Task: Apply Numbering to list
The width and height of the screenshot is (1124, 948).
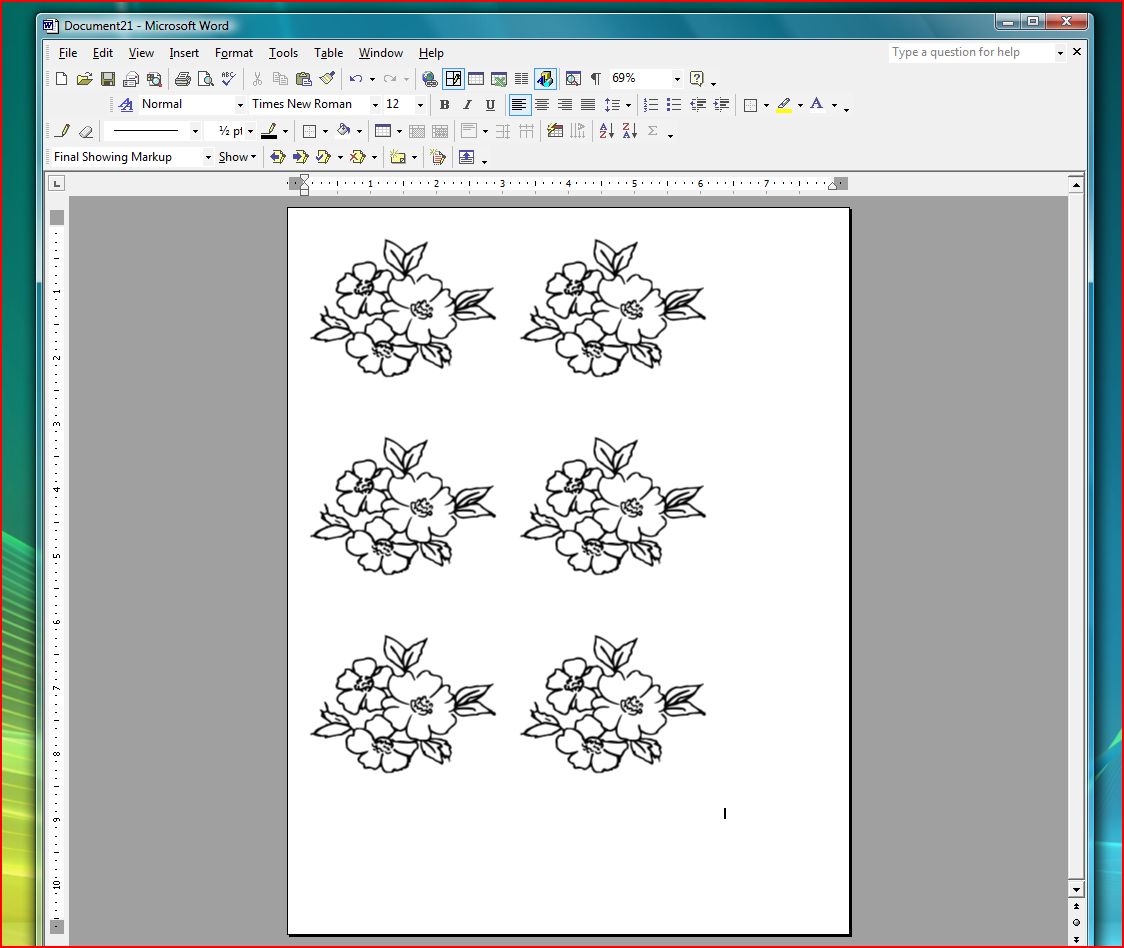Action: click(651, 105)
